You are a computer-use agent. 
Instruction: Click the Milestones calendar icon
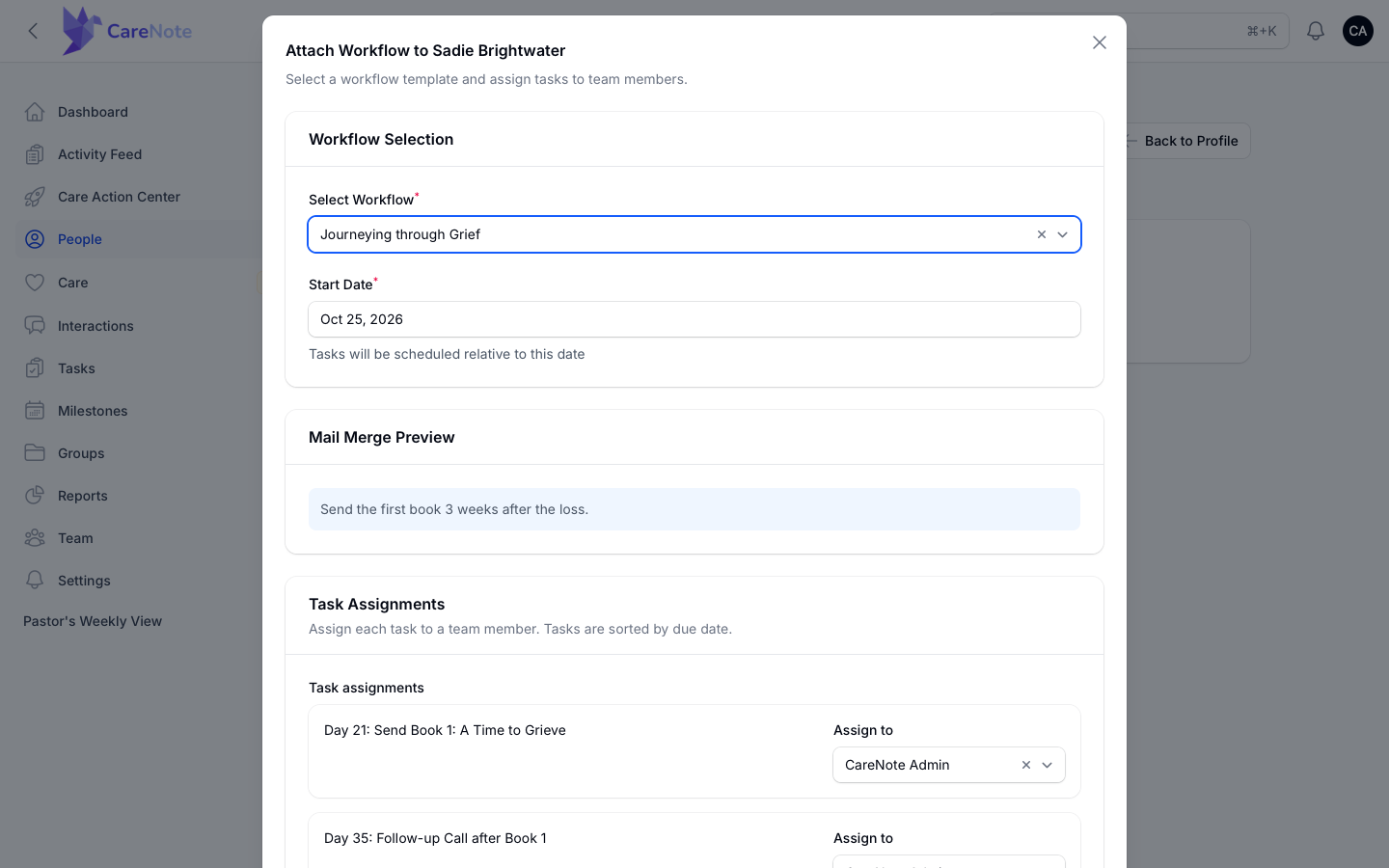click(x=35, y=411)
